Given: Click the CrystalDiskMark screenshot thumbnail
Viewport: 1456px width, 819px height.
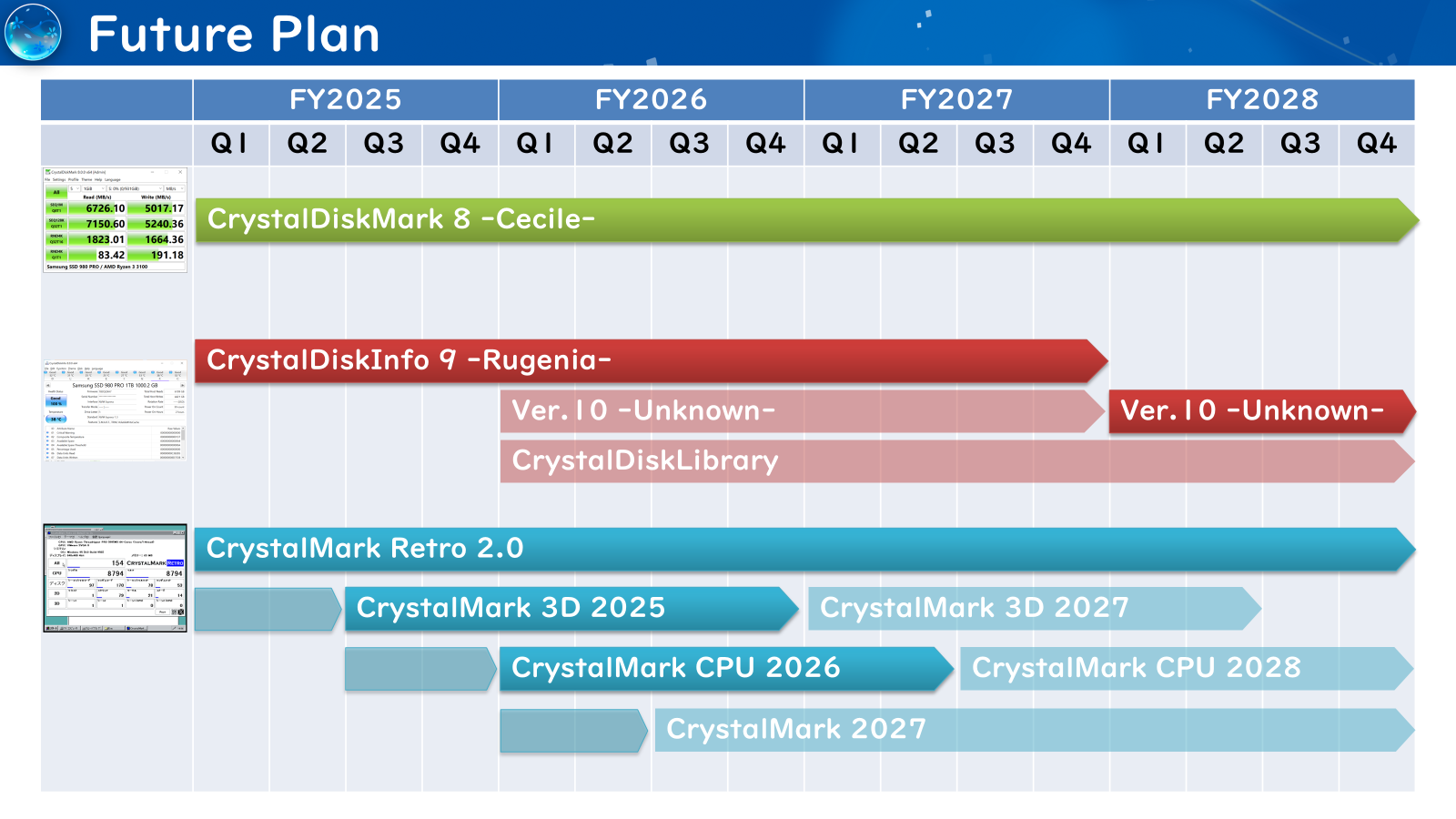Looking at the screenshot, I should 115,219.
